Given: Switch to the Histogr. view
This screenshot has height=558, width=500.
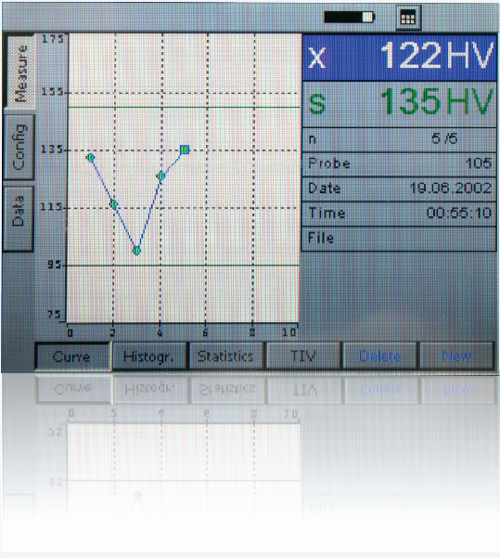Looking at the screenshot, I should [149, 356].
